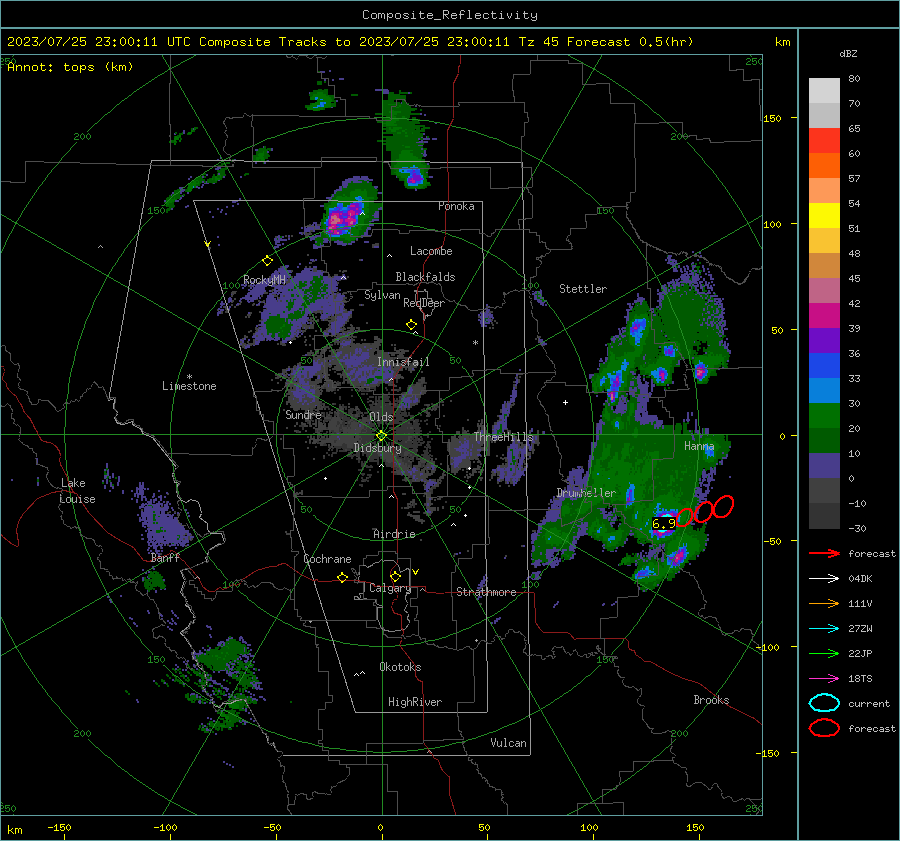Click the Limestone label
900x841 pixels.
tap(189, 386)
